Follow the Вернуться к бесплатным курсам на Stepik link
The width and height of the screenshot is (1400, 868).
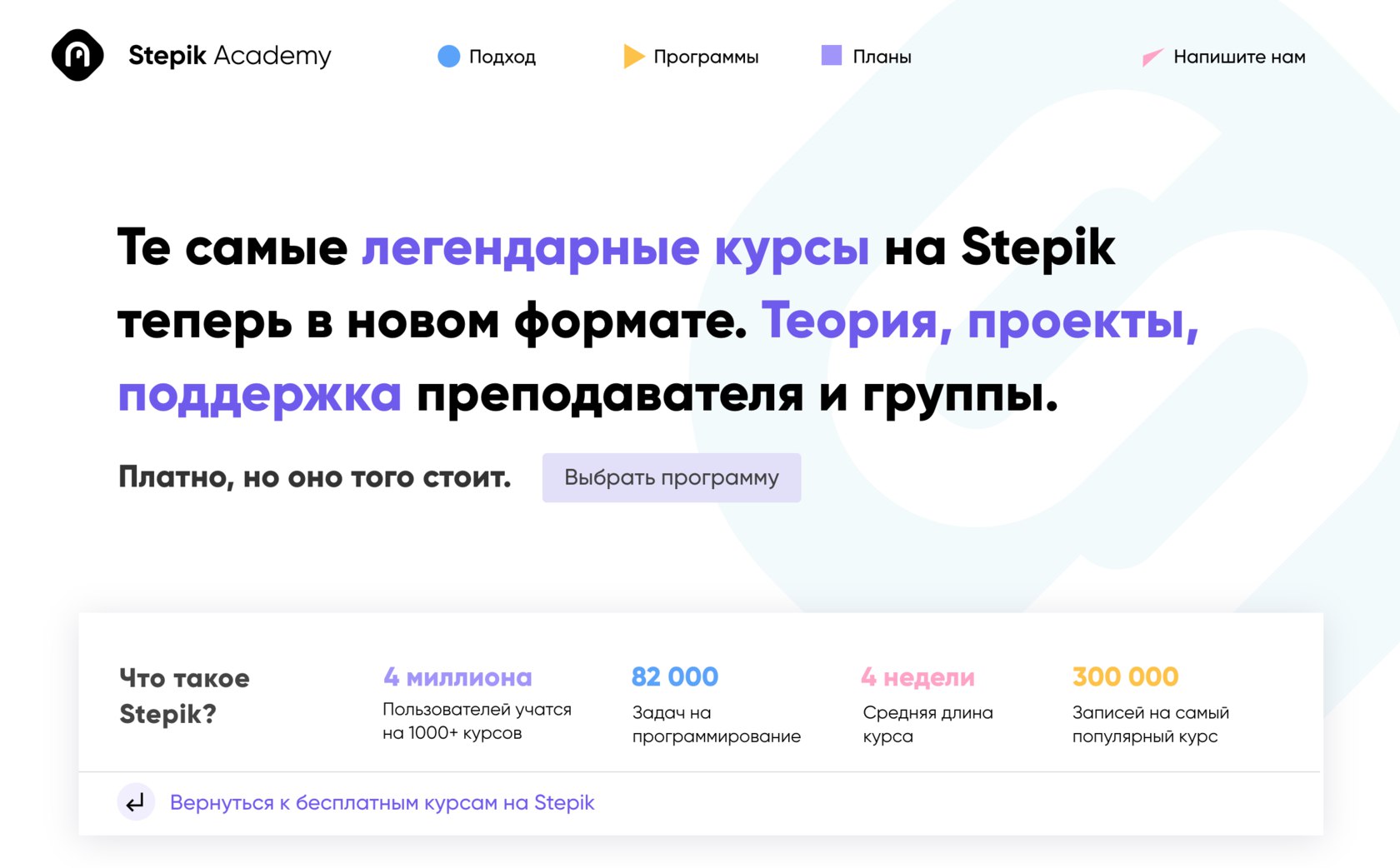point(382,802)
